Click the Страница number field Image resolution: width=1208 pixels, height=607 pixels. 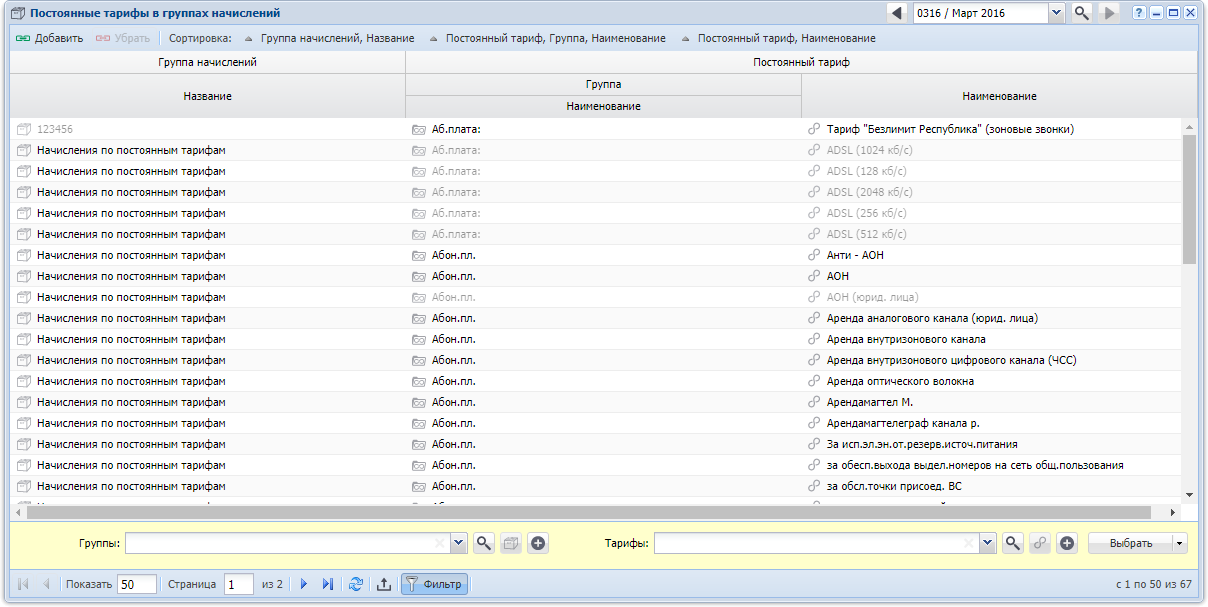click(x=238, y=584)
